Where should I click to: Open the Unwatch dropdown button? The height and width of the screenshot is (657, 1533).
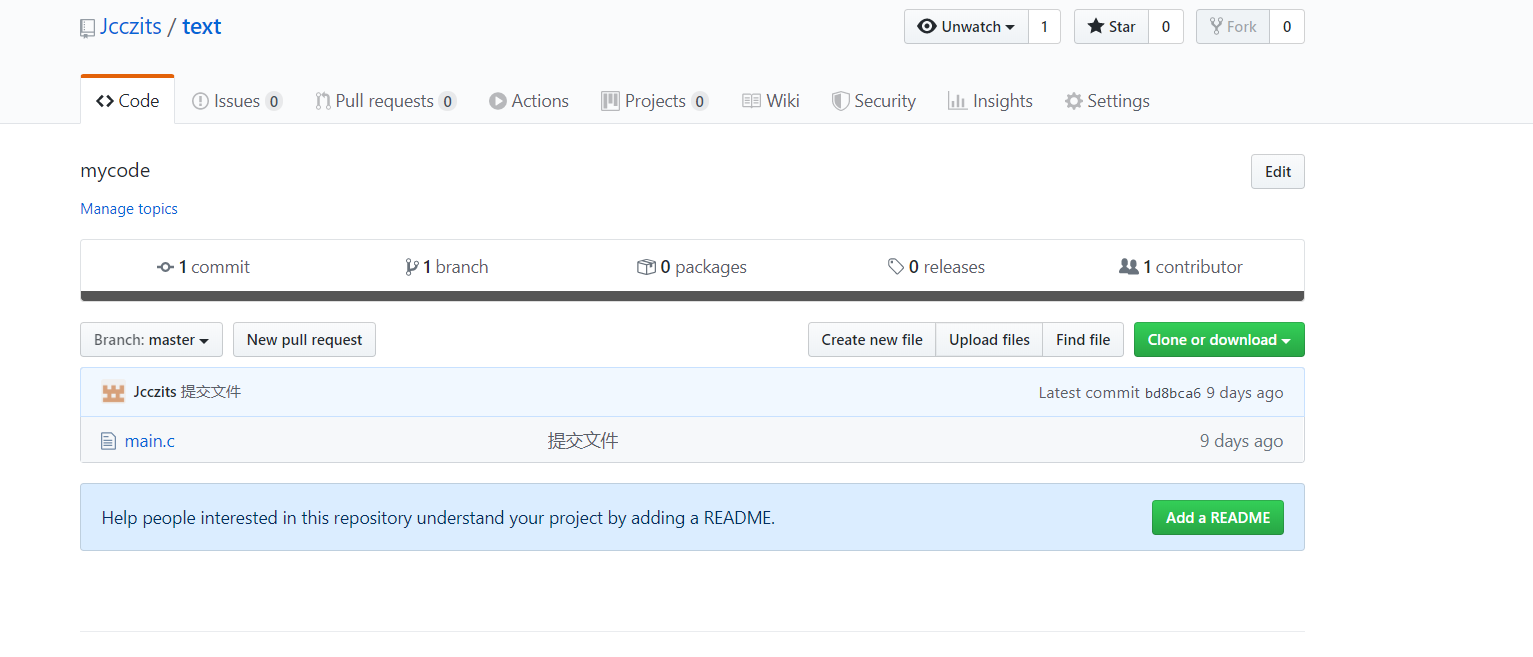(966, 27)
